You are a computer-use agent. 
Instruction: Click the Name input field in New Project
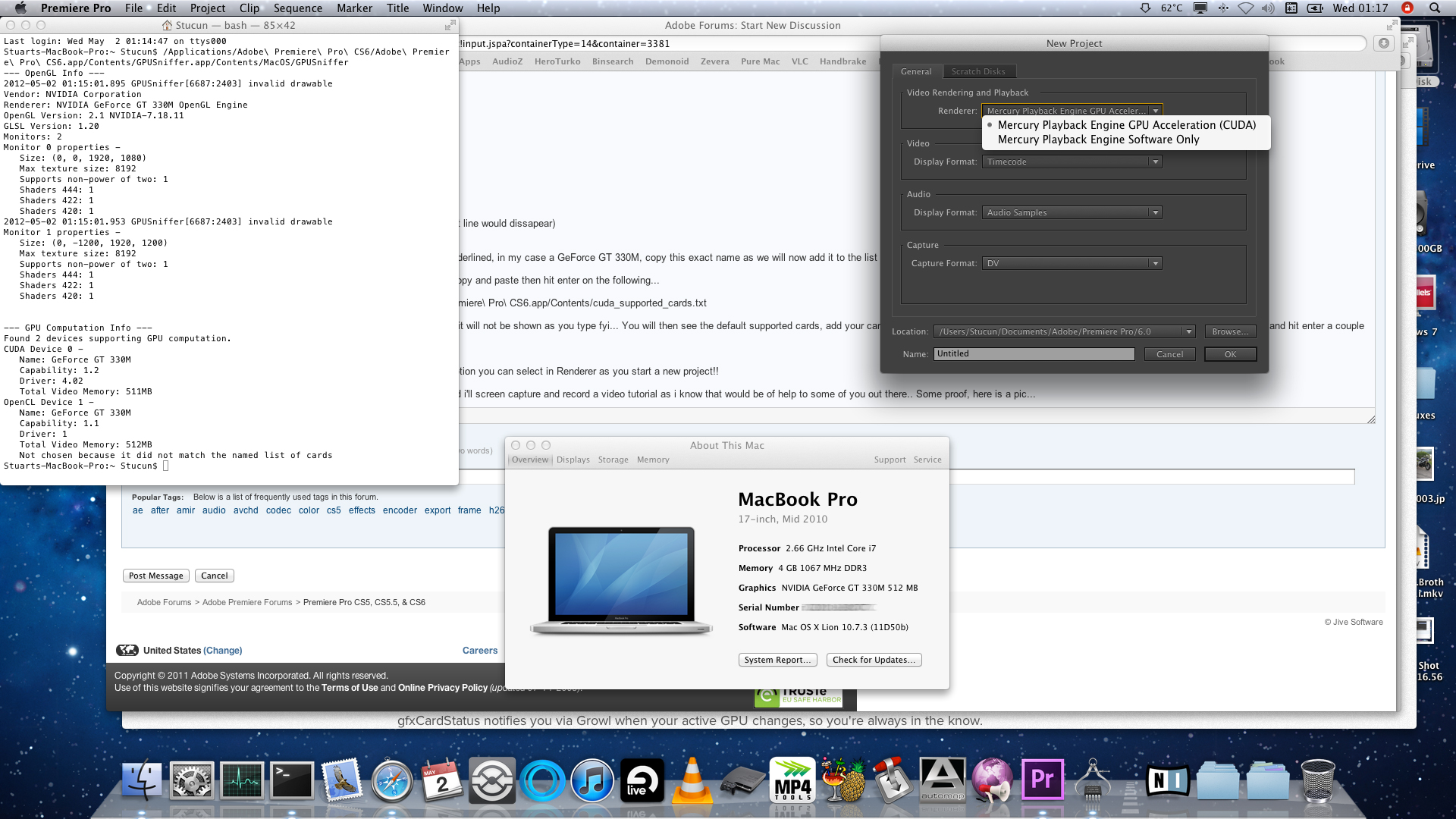pyautogui.click(x=1033, y=353)
